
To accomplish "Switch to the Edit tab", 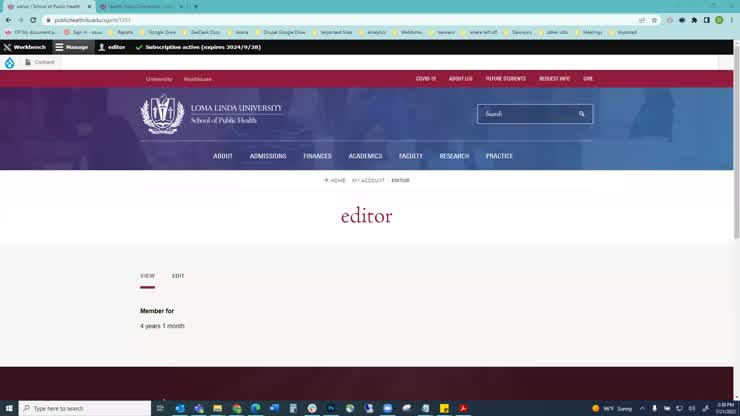I will click(178, 276).
